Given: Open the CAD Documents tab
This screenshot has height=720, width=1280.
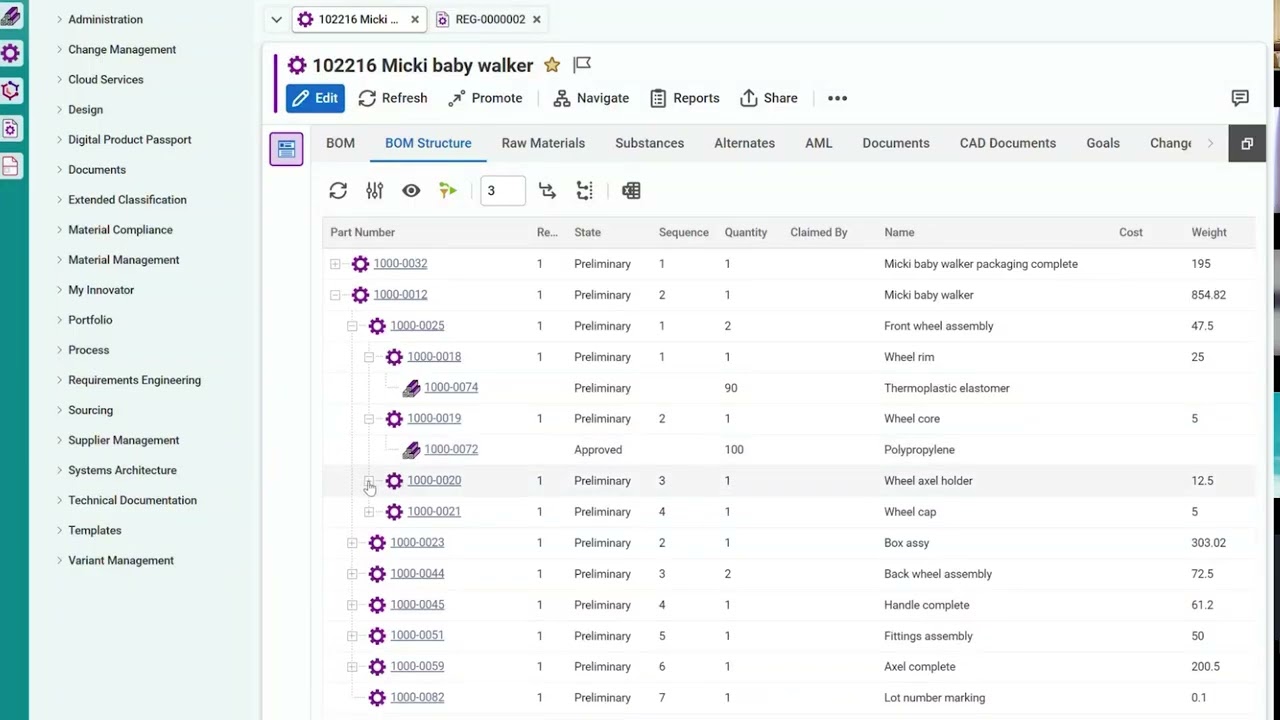Looking at the screenshot, I should (1008, 143).
